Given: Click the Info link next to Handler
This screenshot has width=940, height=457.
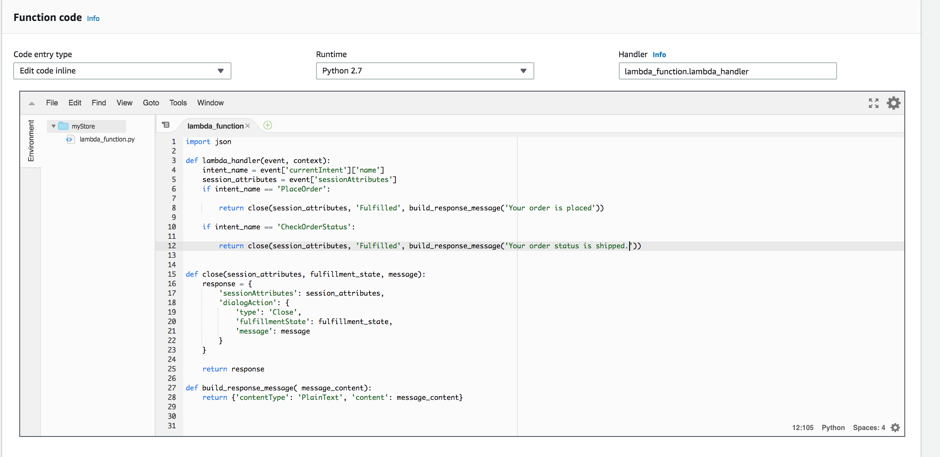Looking at the screenshot, I should (x=659, y=55).
